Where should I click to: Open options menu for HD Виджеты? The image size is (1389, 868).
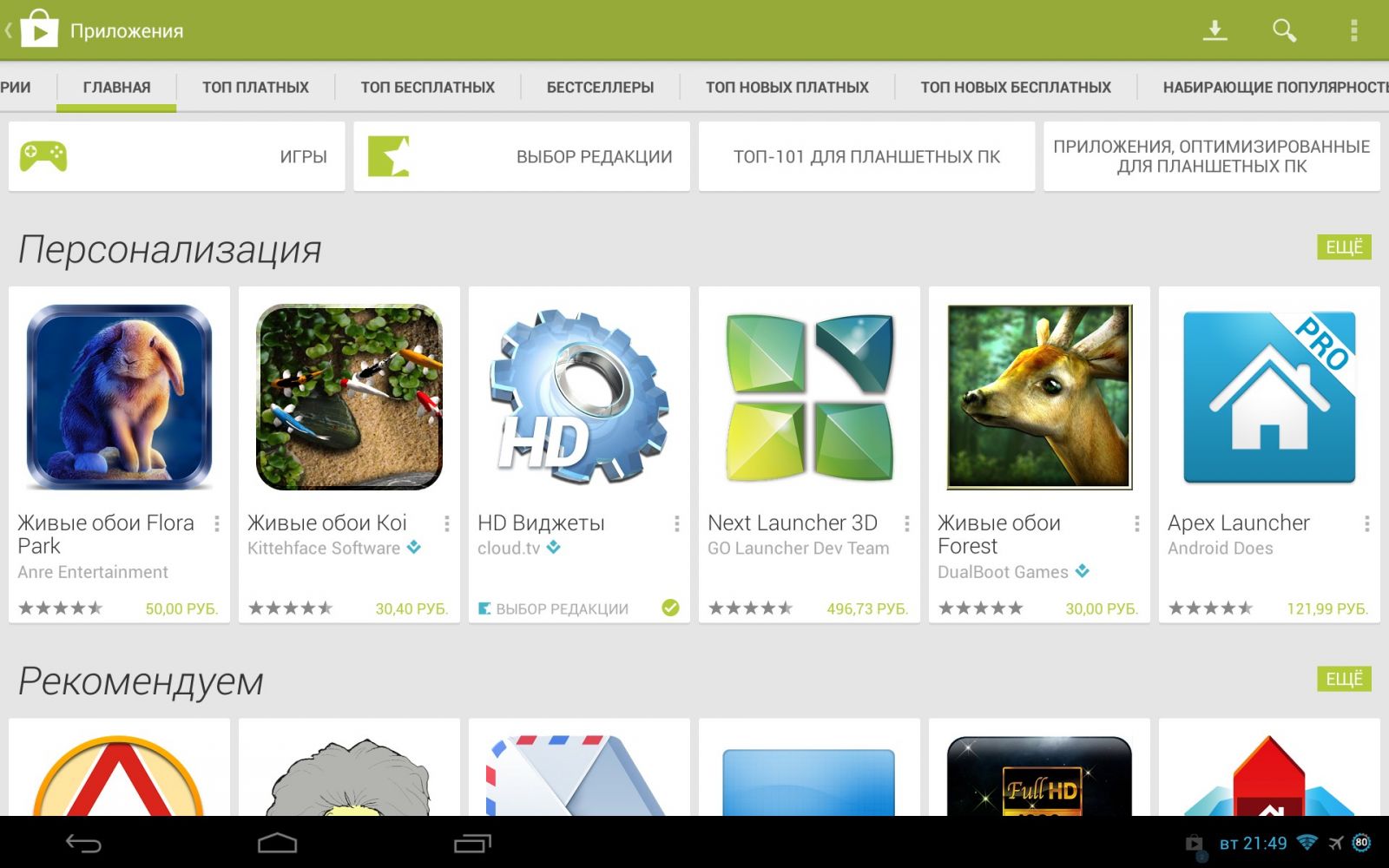point(676,523)
